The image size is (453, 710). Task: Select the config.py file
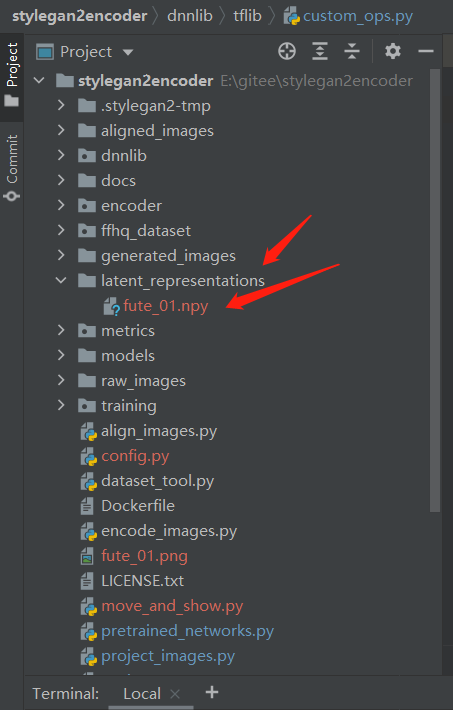(135, 456)
